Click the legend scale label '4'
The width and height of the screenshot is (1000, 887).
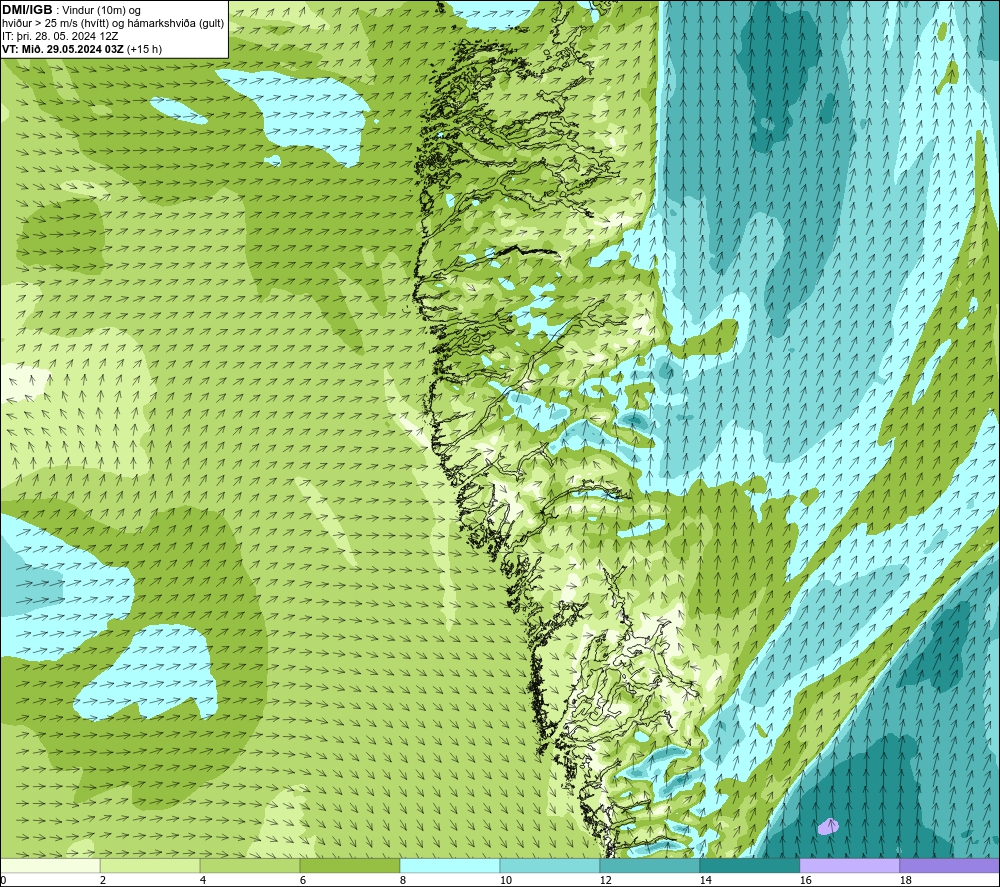tap(203, 880)
